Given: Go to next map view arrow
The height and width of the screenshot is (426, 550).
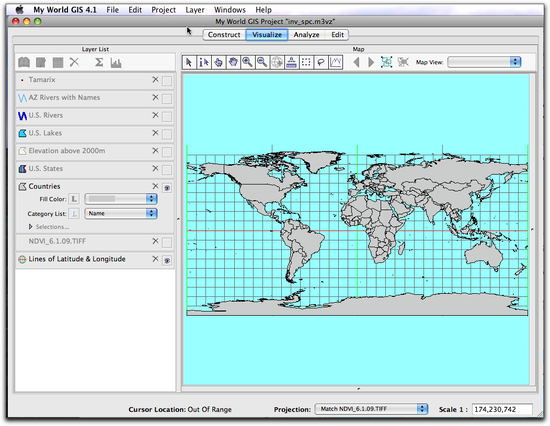Looking at the screenshot, I should [x=371, y=62].
